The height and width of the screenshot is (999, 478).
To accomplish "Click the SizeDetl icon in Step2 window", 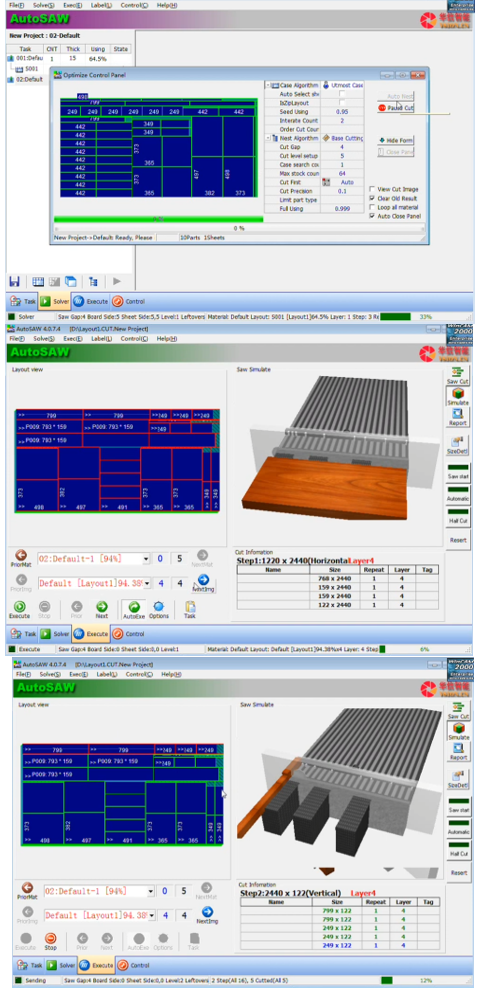I will pyautogui.click(x=458, y=779).
